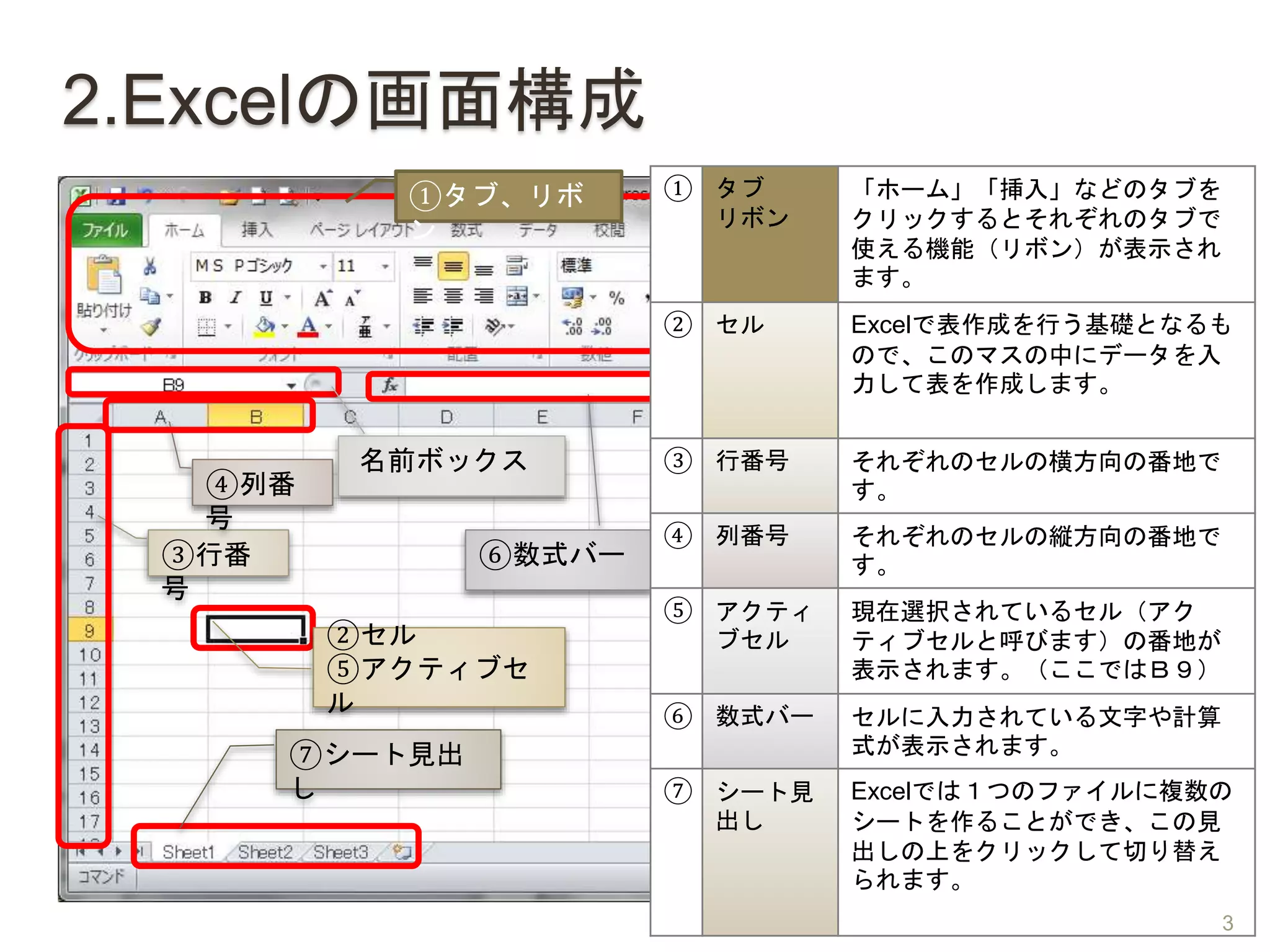Screen dimensions: 1270x952
Task: Select the Sheet3 tab
Action: click(x=340, y=852)
